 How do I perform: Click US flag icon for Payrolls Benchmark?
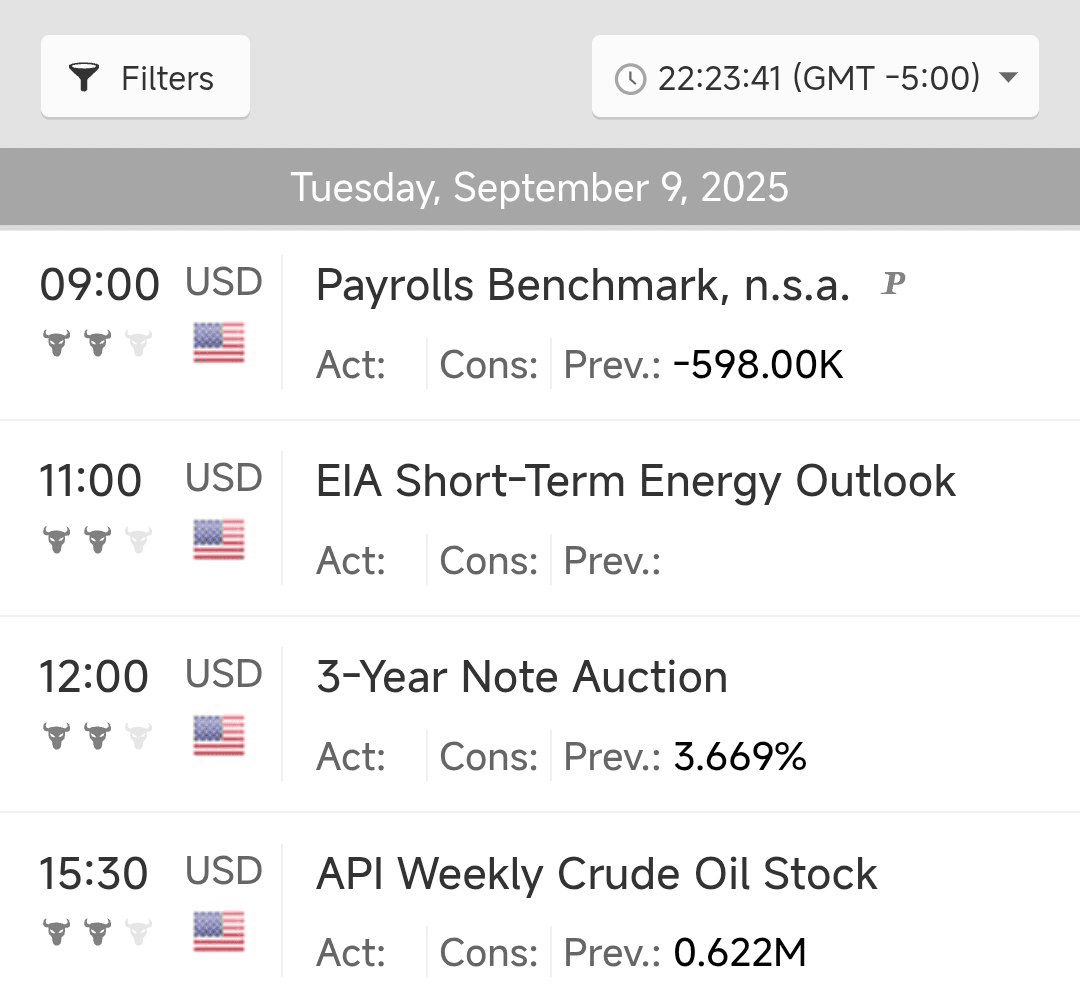point(219,343)
